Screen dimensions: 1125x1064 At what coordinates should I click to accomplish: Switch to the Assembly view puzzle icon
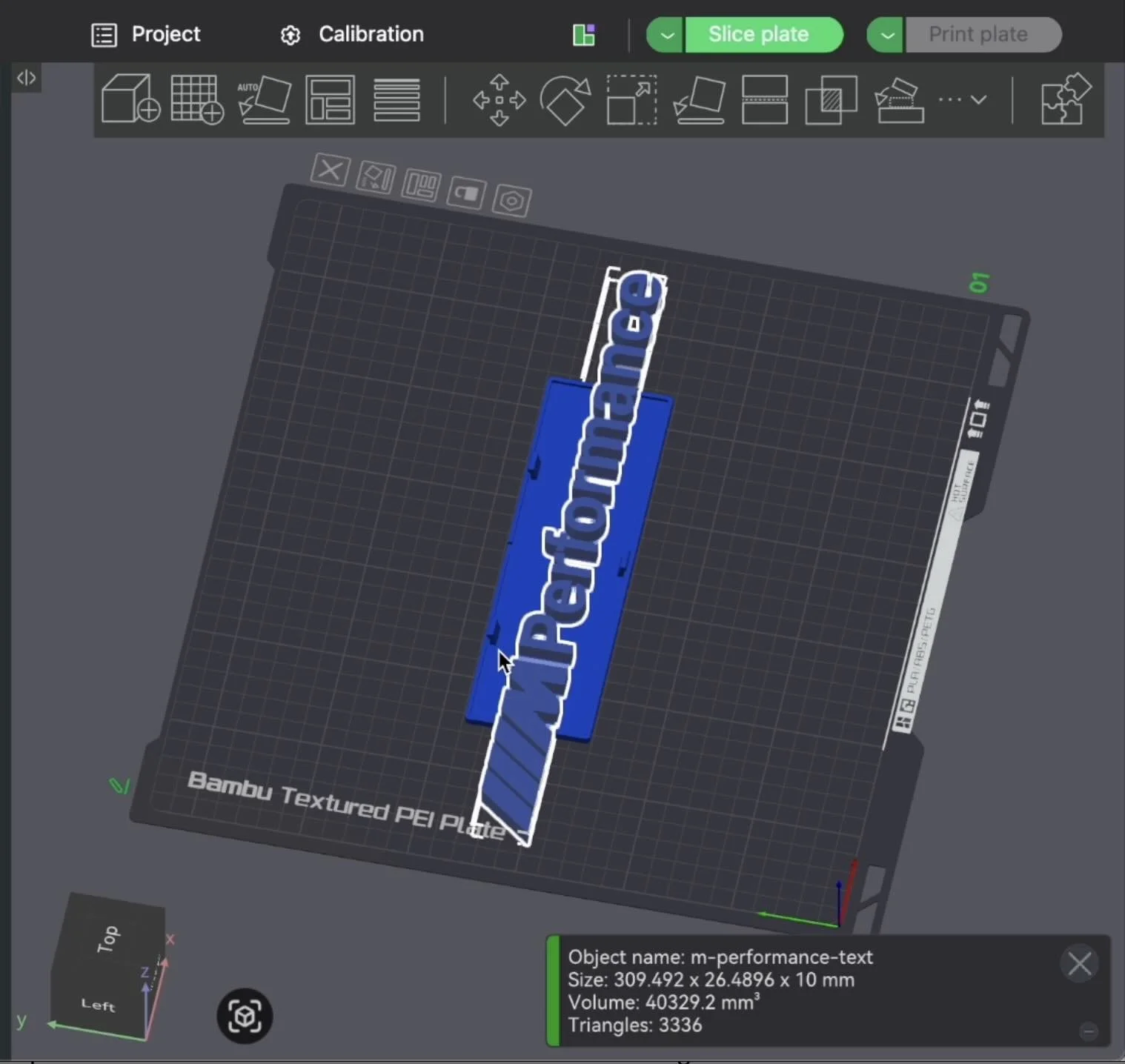pos(1066,99)
